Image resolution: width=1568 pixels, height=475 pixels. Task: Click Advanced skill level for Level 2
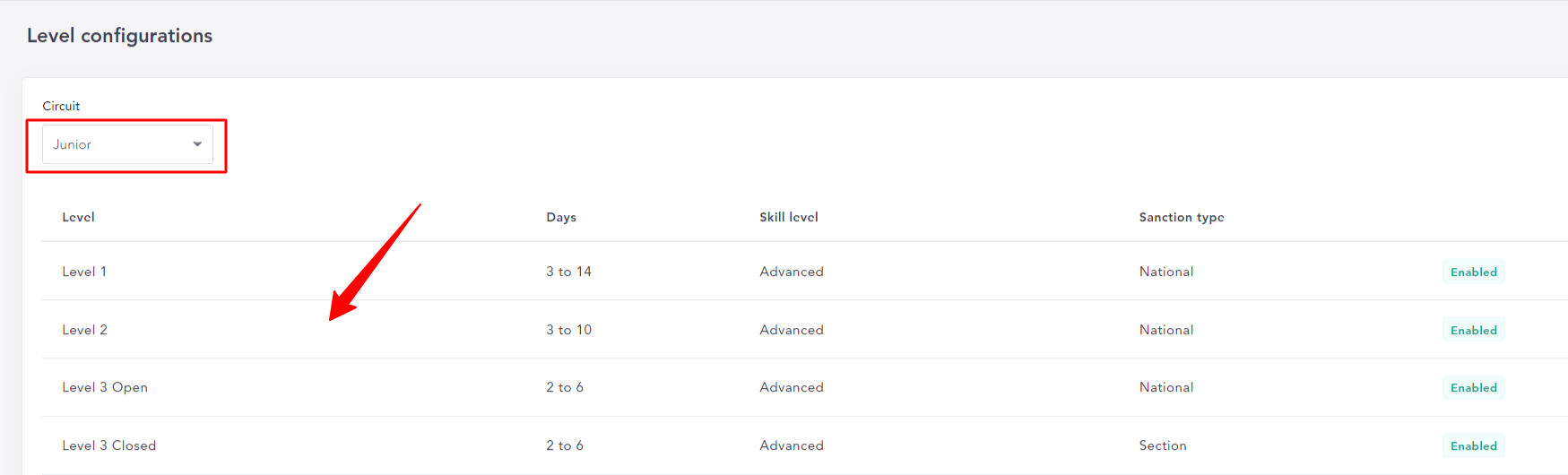click(x=792, y=330)
